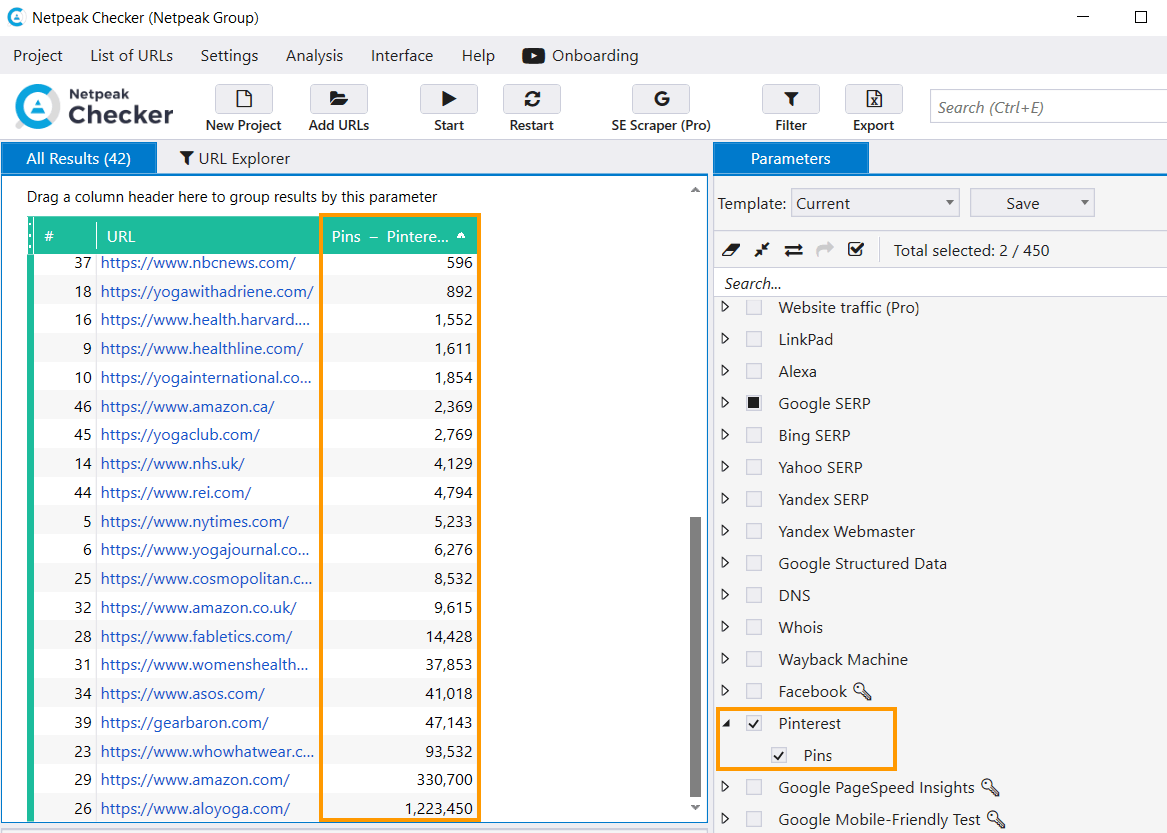This screenshot has height=833, width=1167.
Task: Expand the Google Structured Data group
Action: (x=726, y=563)
